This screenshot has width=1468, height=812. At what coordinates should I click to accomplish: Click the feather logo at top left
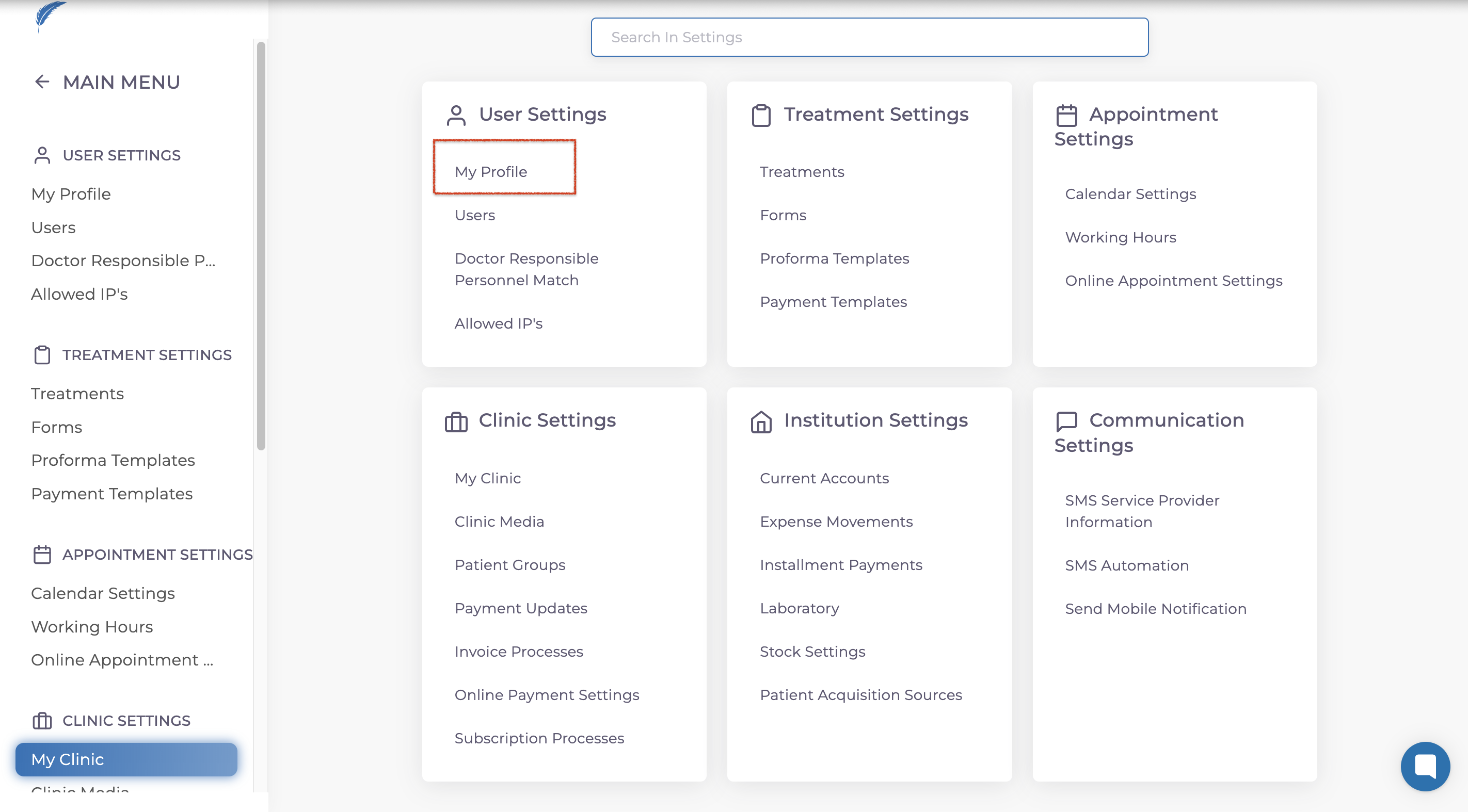click(50, 15)
